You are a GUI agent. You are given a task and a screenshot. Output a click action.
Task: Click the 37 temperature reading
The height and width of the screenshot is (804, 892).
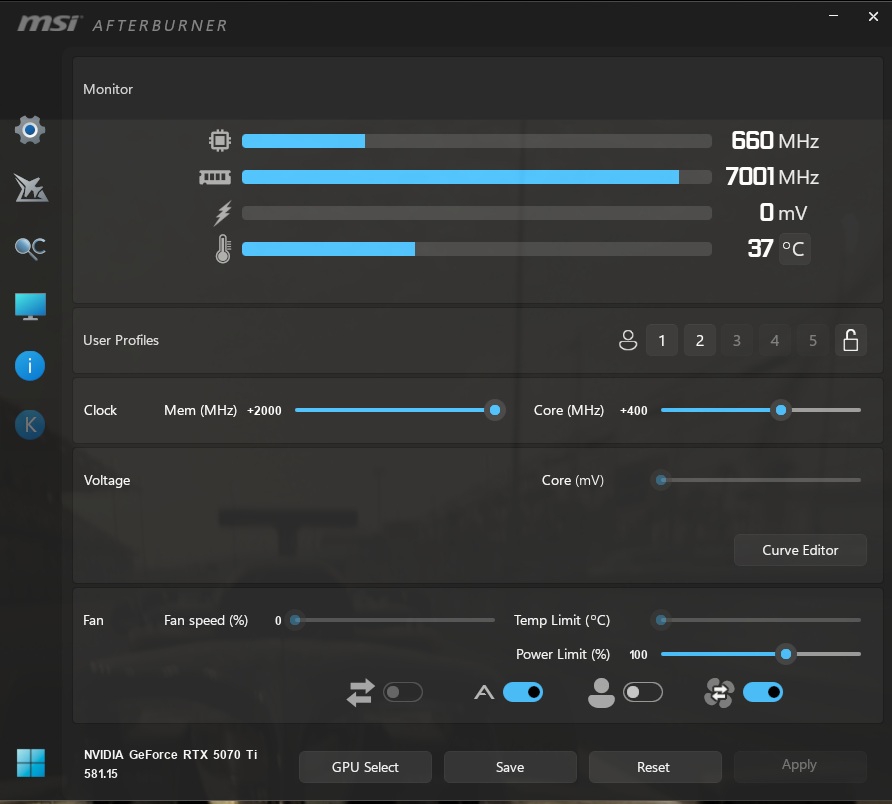pyautogui.click(x=760, y=249)
